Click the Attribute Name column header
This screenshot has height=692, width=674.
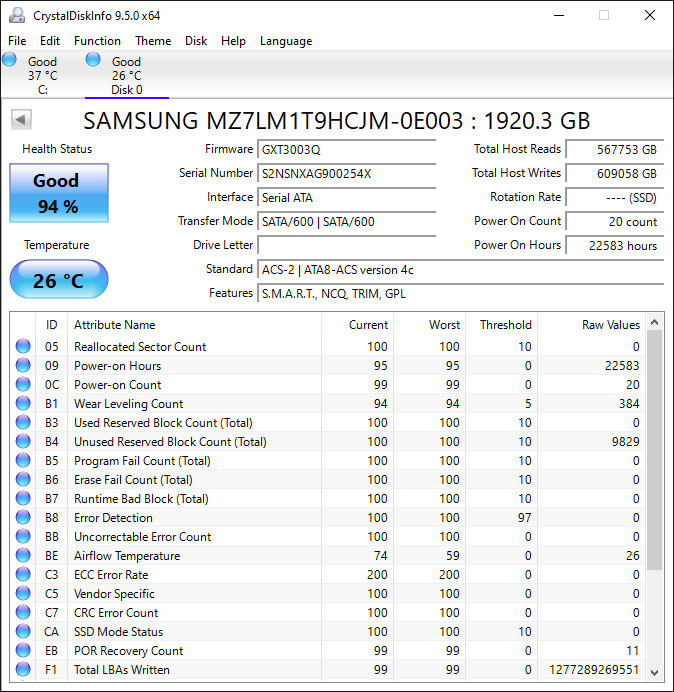(x=194, y=325)
